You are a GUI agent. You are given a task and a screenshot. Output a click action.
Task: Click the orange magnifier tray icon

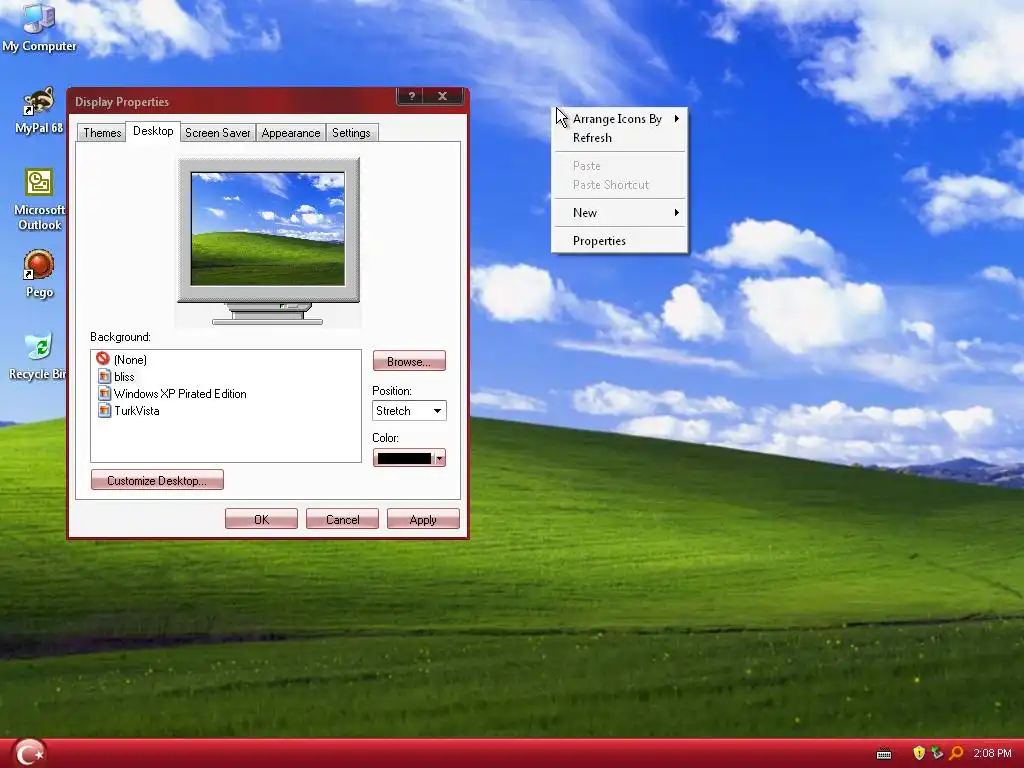(x=956, y=753)
